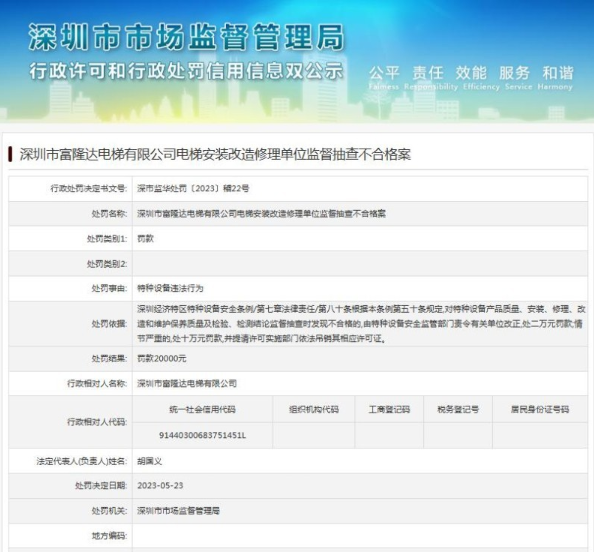
Task: Select the document number 深市监华处罚〔2023〕稽22号
Action: (x=193, y=188)
